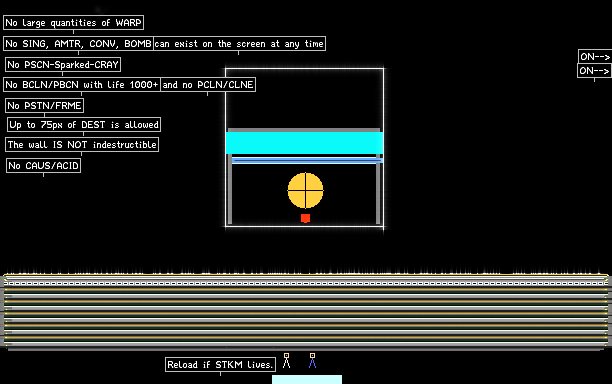Select the white stickman figure
The height and width of the screenshot is (384, 612).
pyautogui.click(x=286, y=361)
